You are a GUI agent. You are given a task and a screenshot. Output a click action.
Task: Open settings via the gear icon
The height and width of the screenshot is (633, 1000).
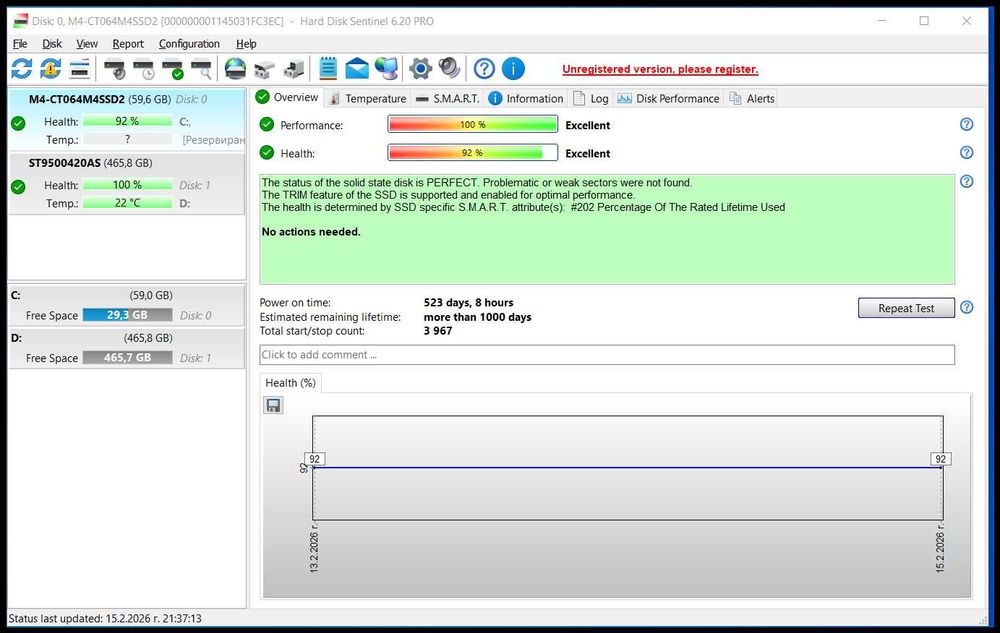click(420, 69)
